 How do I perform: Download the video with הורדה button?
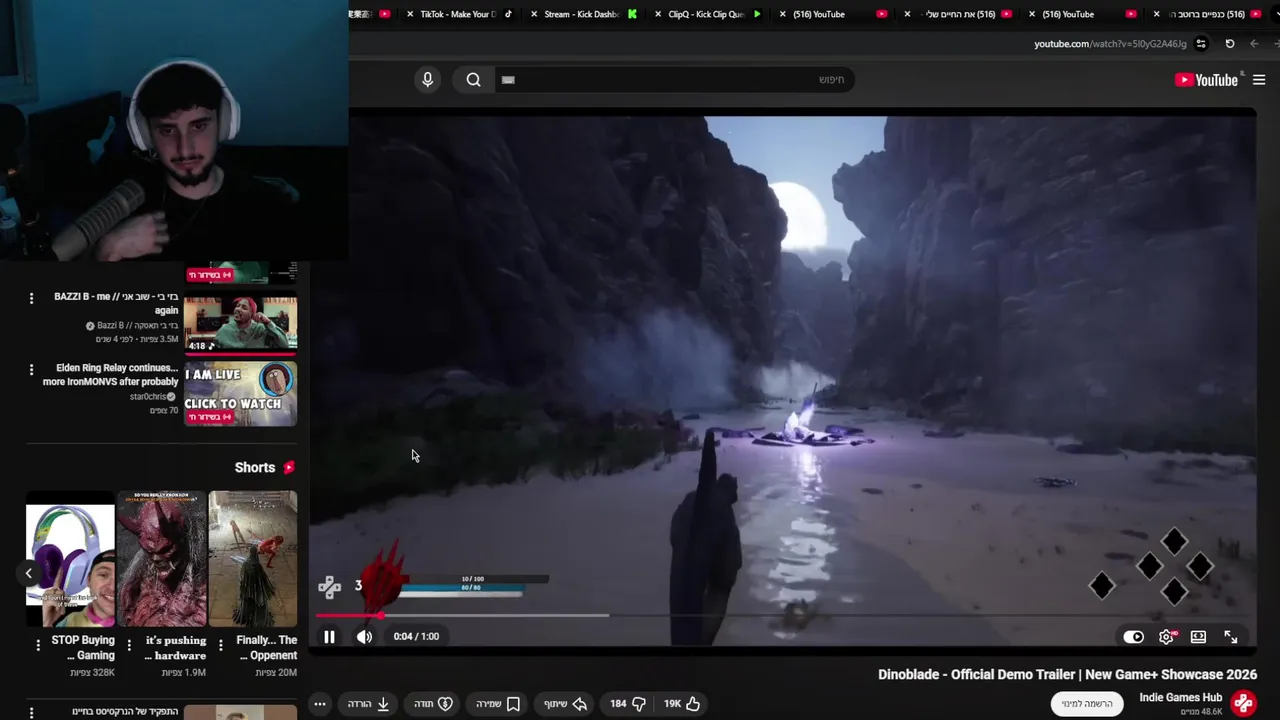click(x=369, y=704)
